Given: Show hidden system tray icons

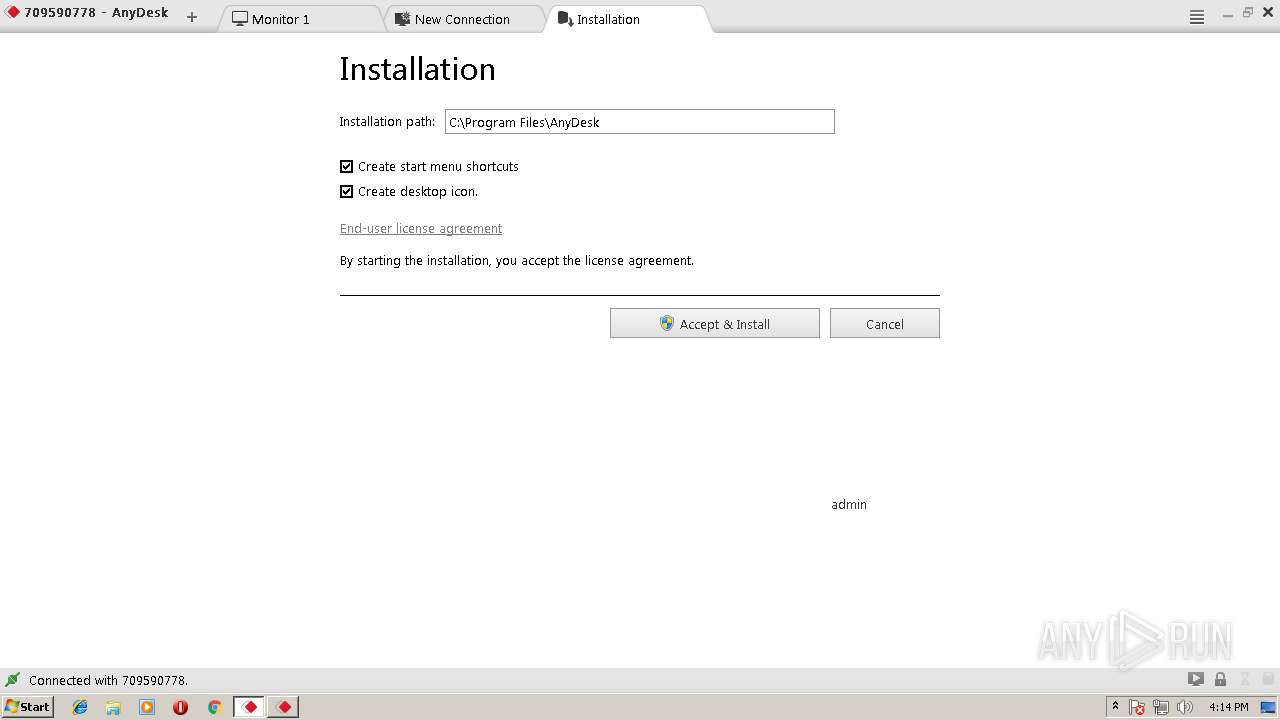Looking at the screenshot, I should pyautogui.click(x=1115, y=707).
